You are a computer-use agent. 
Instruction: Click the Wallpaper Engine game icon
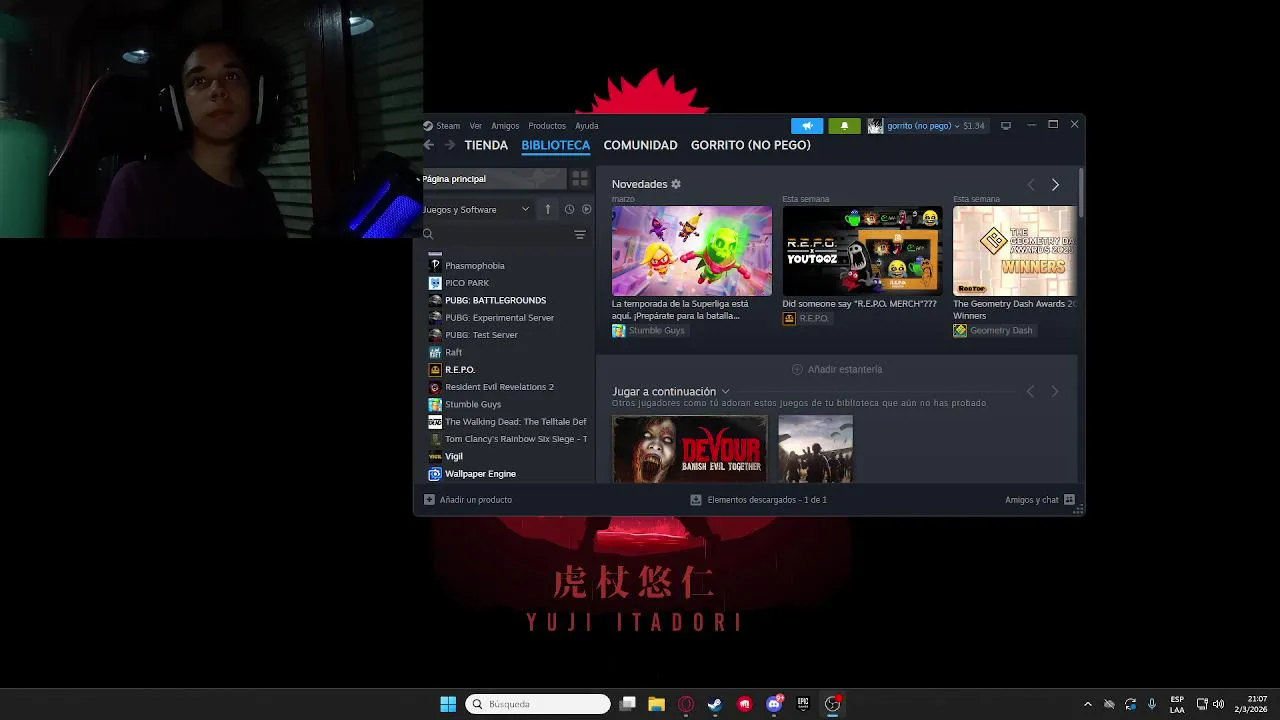click(x=435, y=474)
